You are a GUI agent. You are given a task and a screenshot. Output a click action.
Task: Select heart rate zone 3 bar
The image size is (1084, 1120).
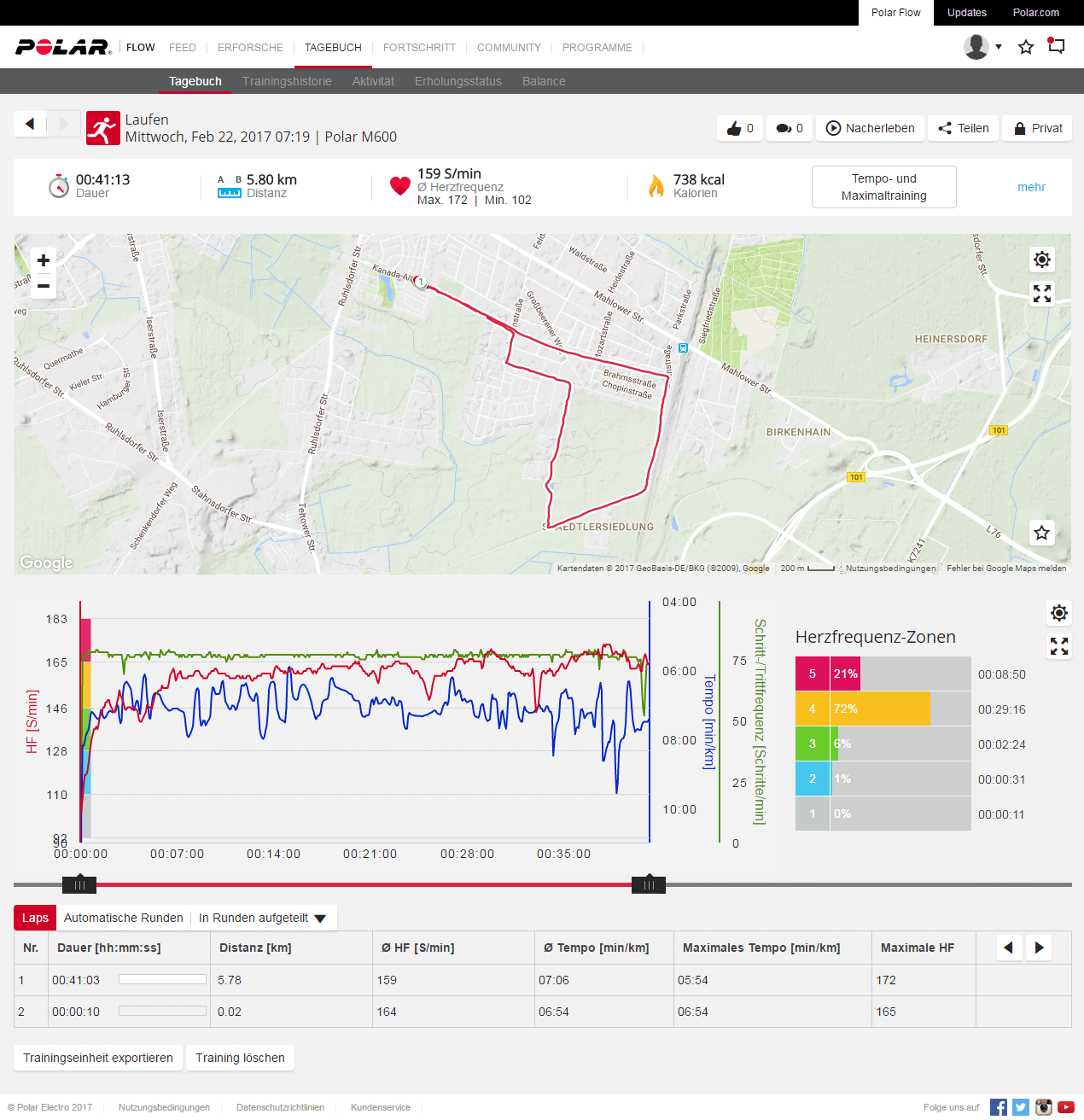point(883,744)
